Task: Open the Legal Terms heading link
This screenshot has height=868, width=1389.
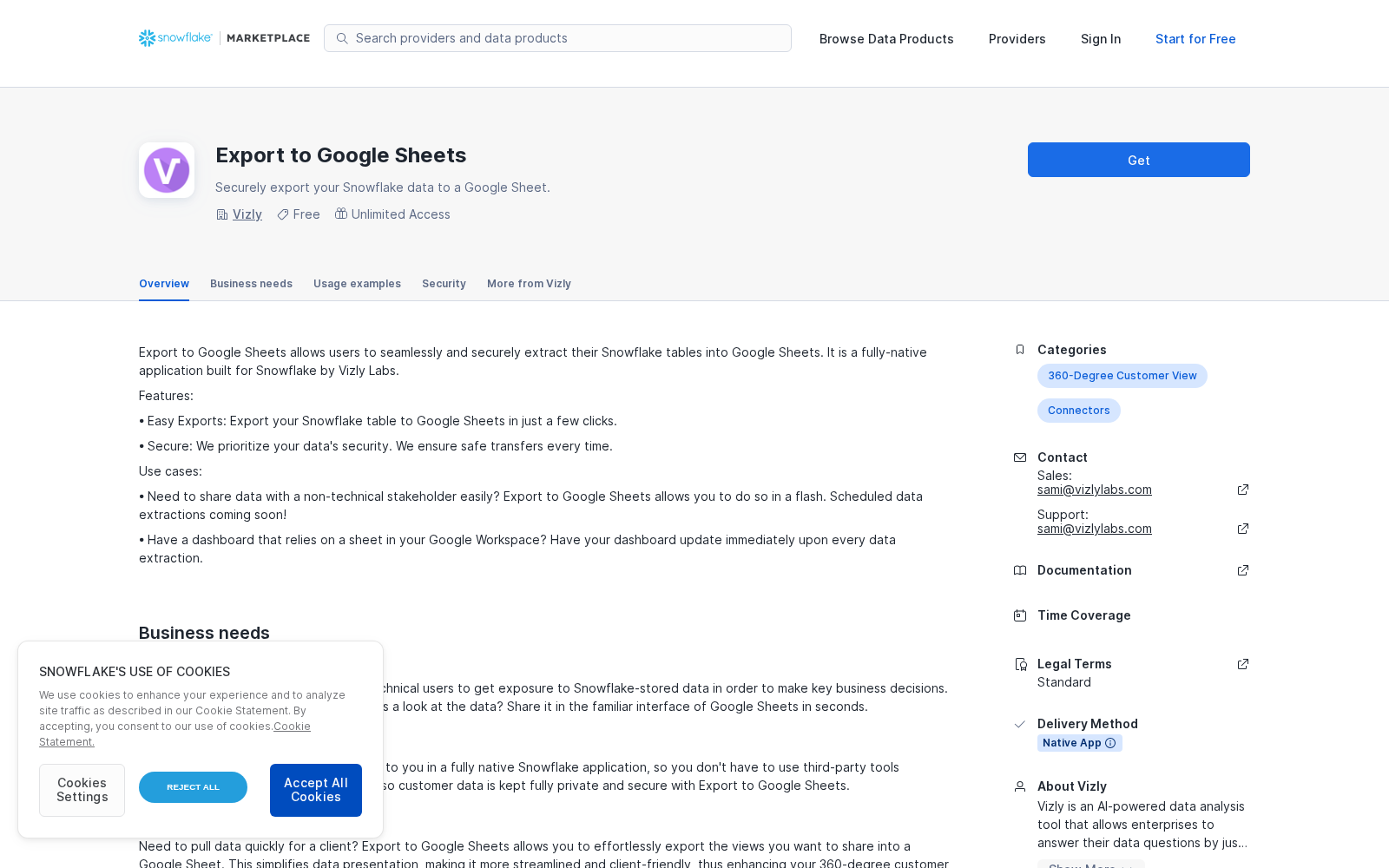Action: click(1075, 664)
